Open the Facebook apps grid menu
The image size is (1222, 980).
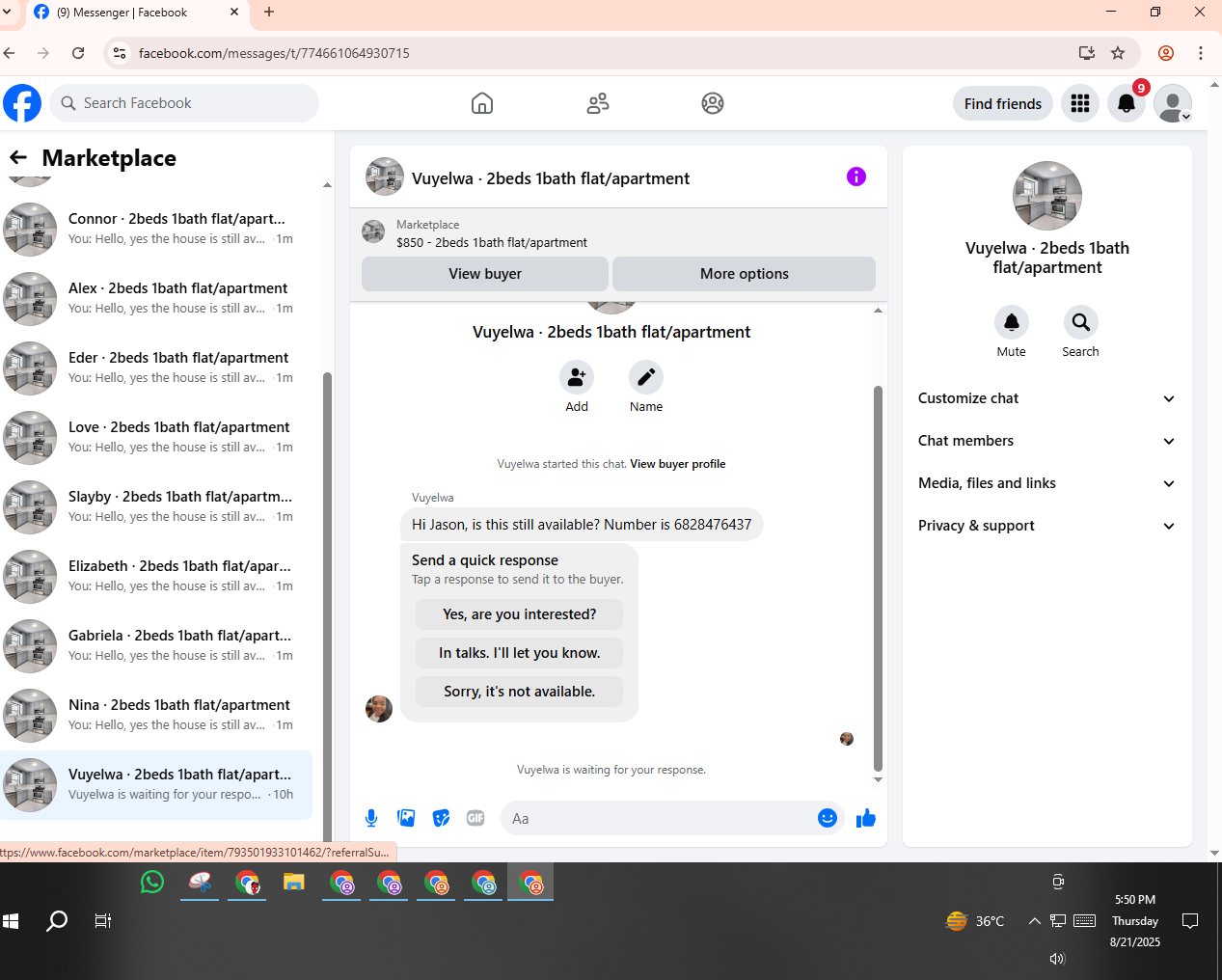pyautogui.click(x=1080, y=103)
